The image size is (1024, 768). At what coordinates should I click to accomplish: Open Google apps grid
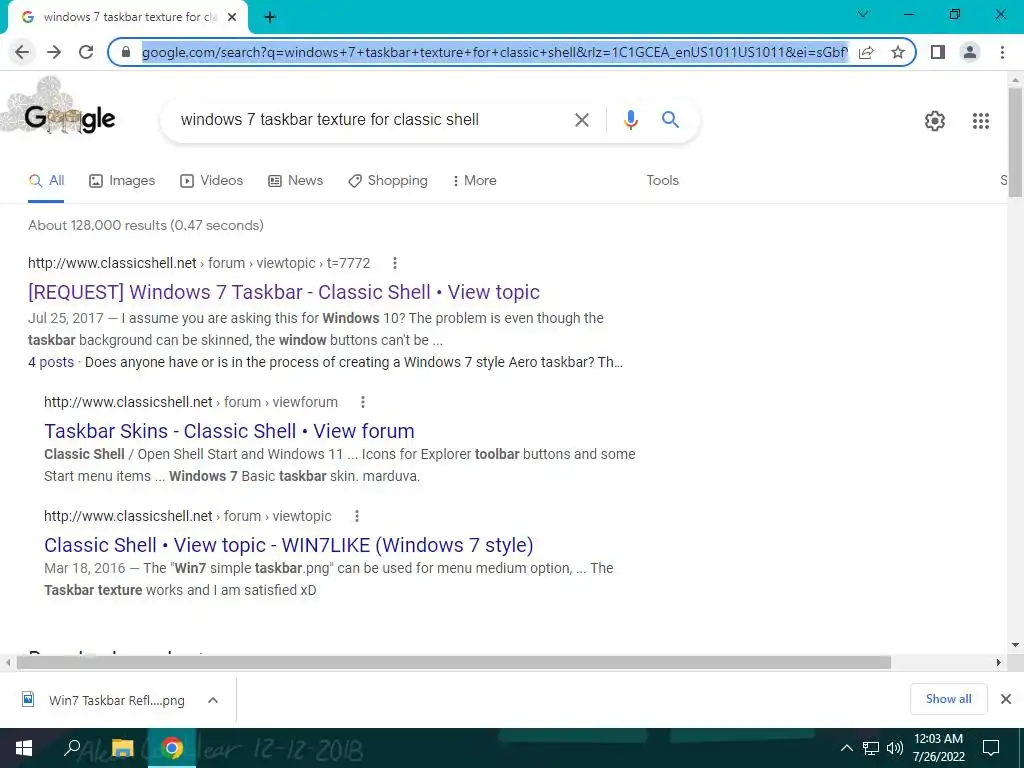(x=980, y=121)
